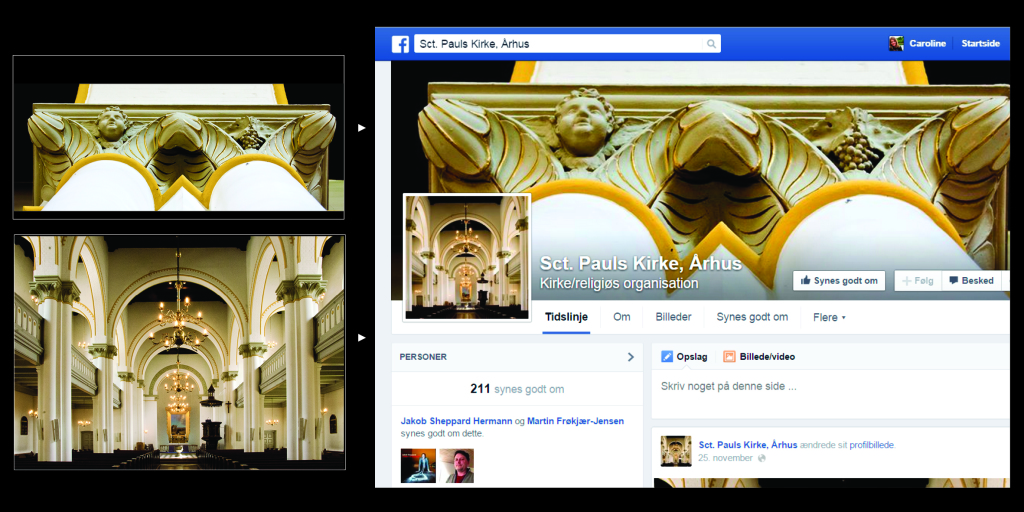The image size is (1024, 512).
Task: Click the PERSONER heading
Action: point(423,357)
